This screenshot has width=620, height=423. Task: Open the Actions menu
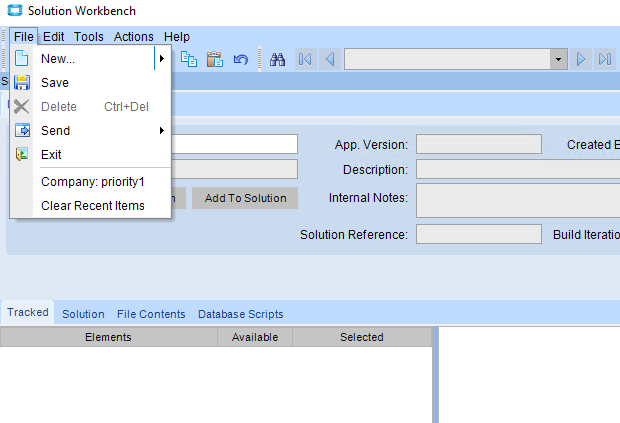(134, 37)
